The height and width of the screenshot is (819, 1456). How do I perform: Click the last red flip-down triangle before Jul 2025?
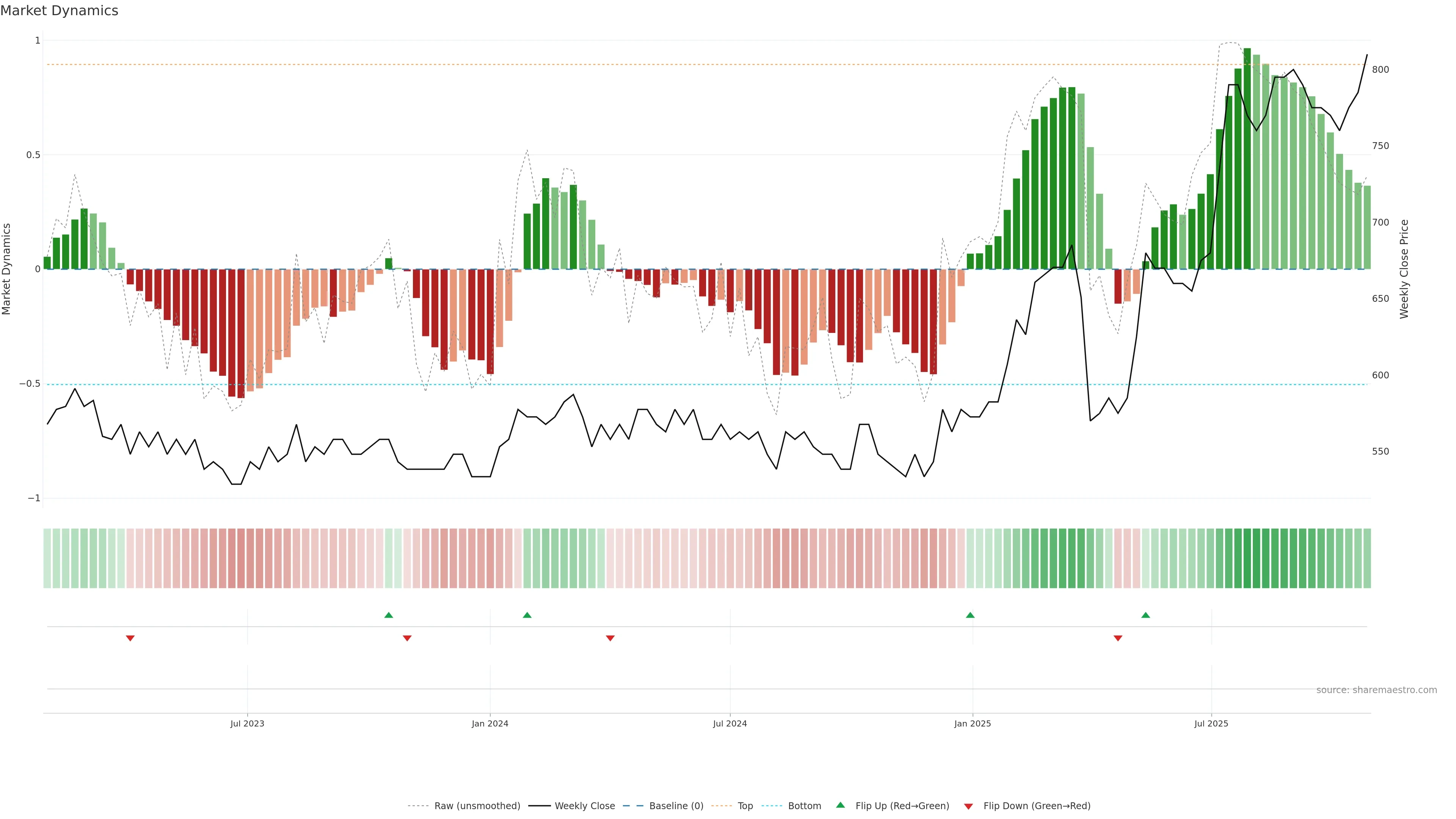[1117, 638]
